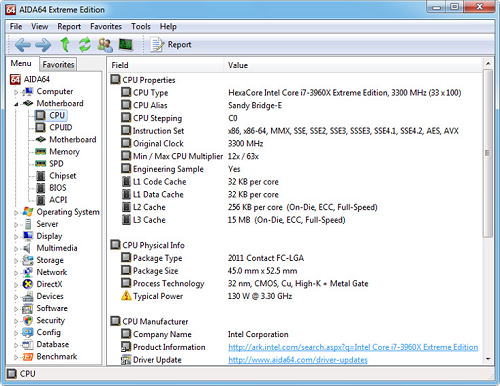Click the Report toolbar button
Screen dimensions: 500x386
point(171,45)
